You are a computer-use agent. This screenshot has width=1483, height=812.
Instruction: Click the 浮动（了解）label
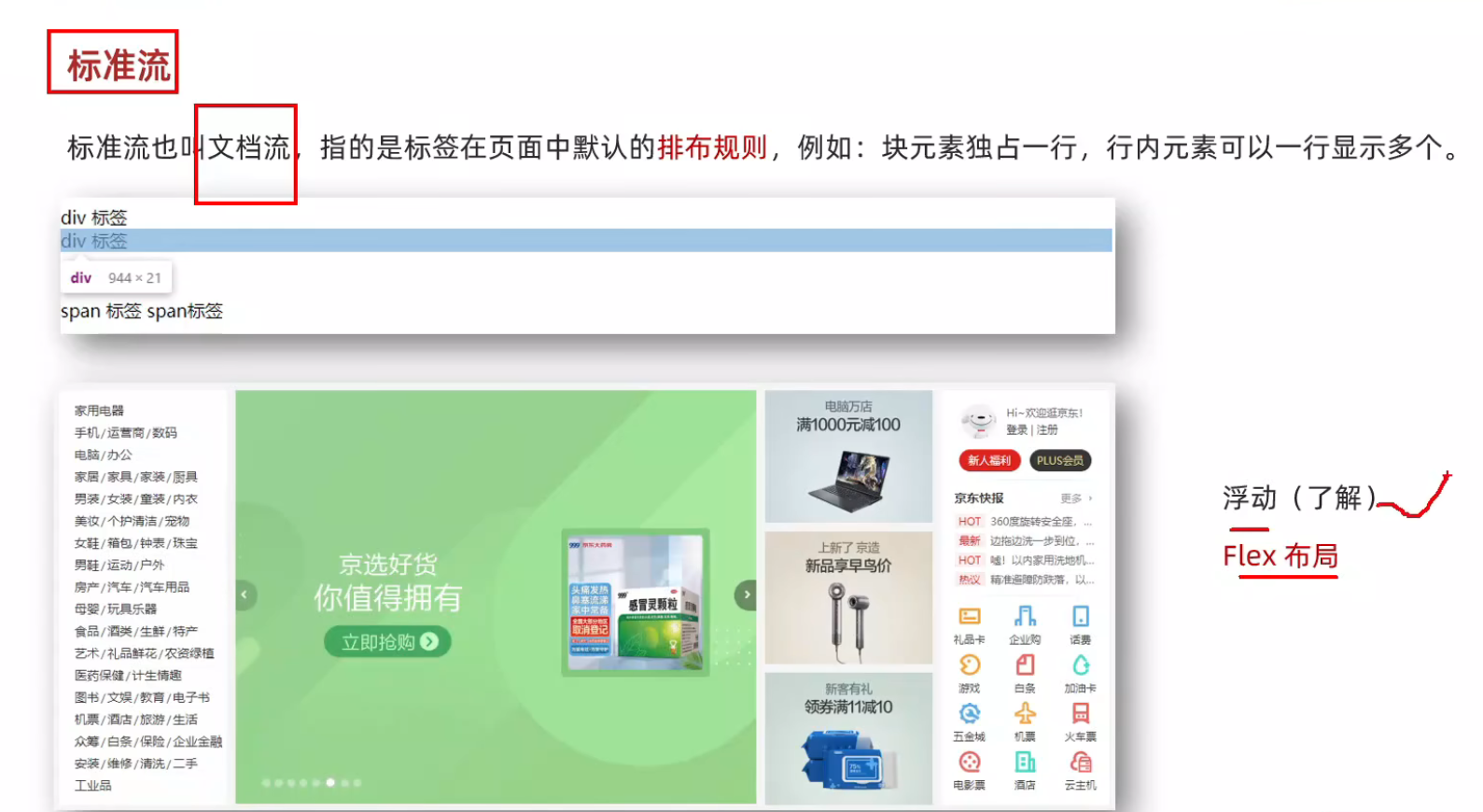click(x=1299, y=497)
